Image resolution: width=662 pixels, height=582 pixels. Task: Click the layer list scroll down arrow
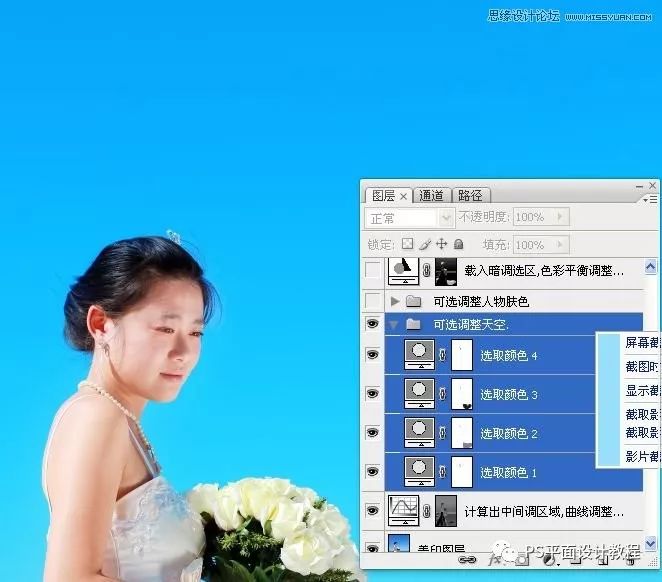tap(651, 543)
